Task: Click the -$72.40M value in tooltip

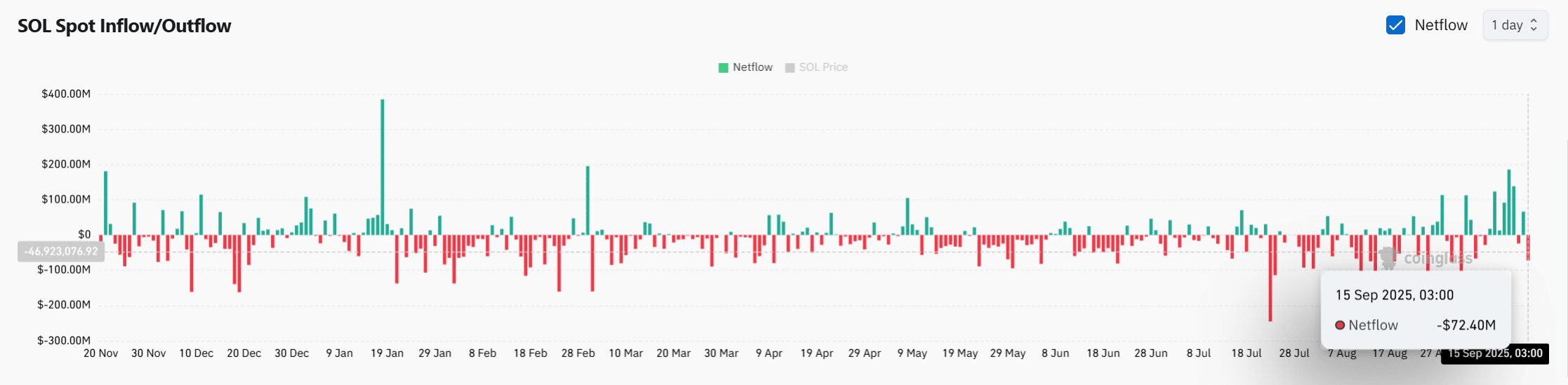Action: (x=1466, y=325)
